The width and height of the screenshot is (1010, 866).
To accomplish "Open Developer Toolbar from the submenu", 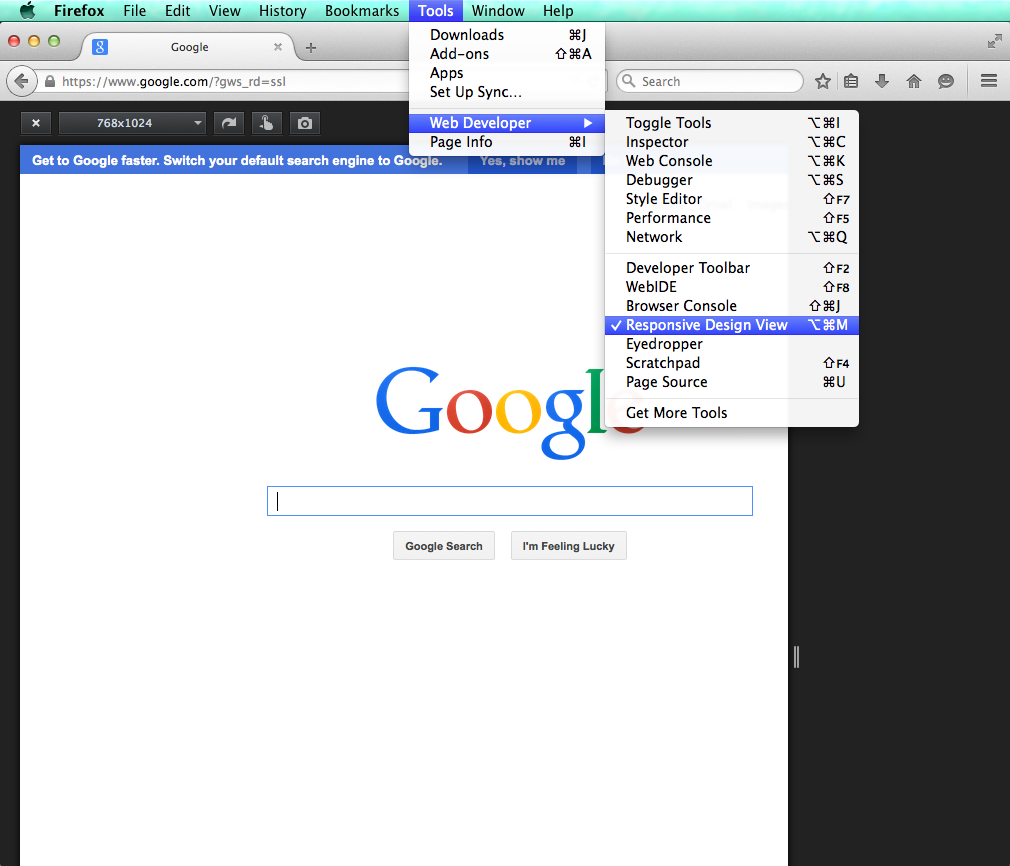I will coord(732,267).
